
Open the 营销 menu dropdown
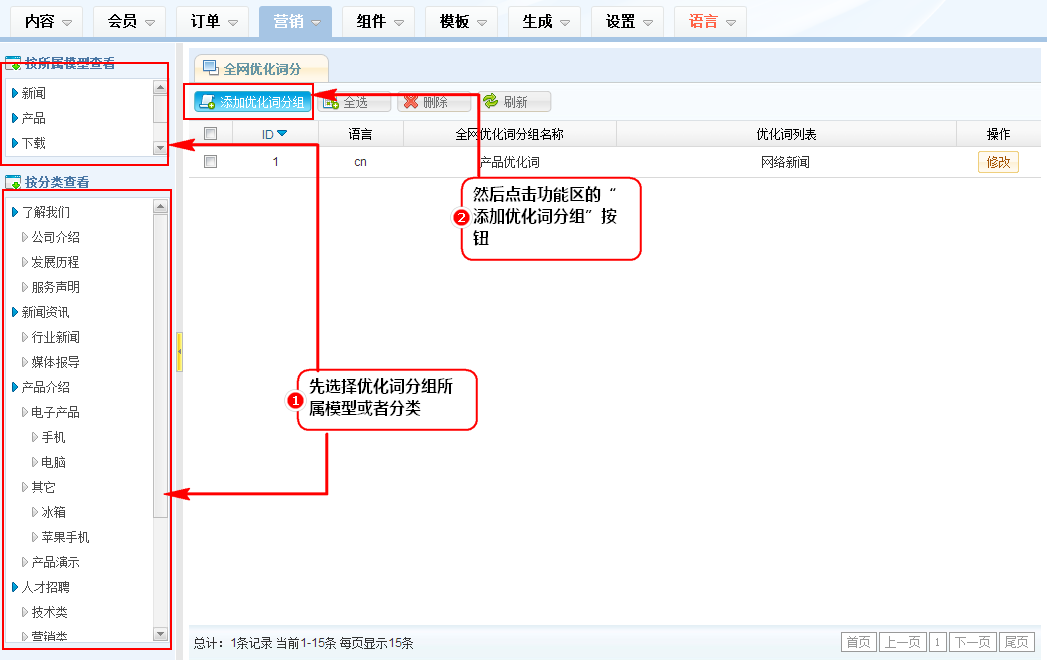click(x=295, y=21)
